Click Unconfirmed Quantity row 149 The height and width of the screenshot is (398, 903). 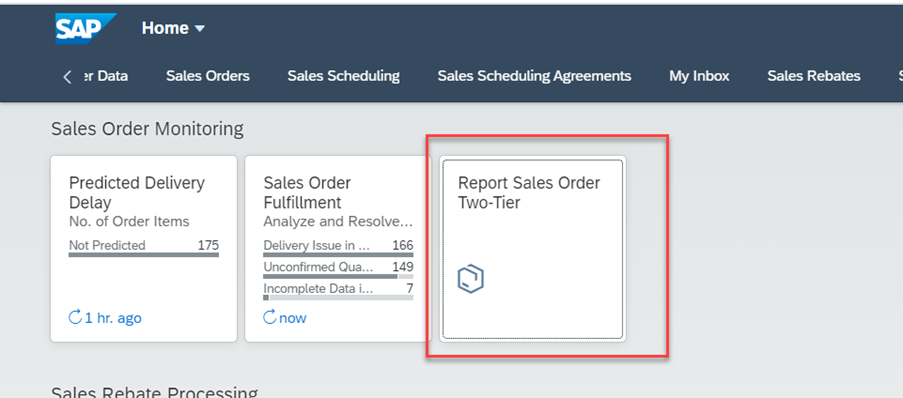click(x=338, y=269)
